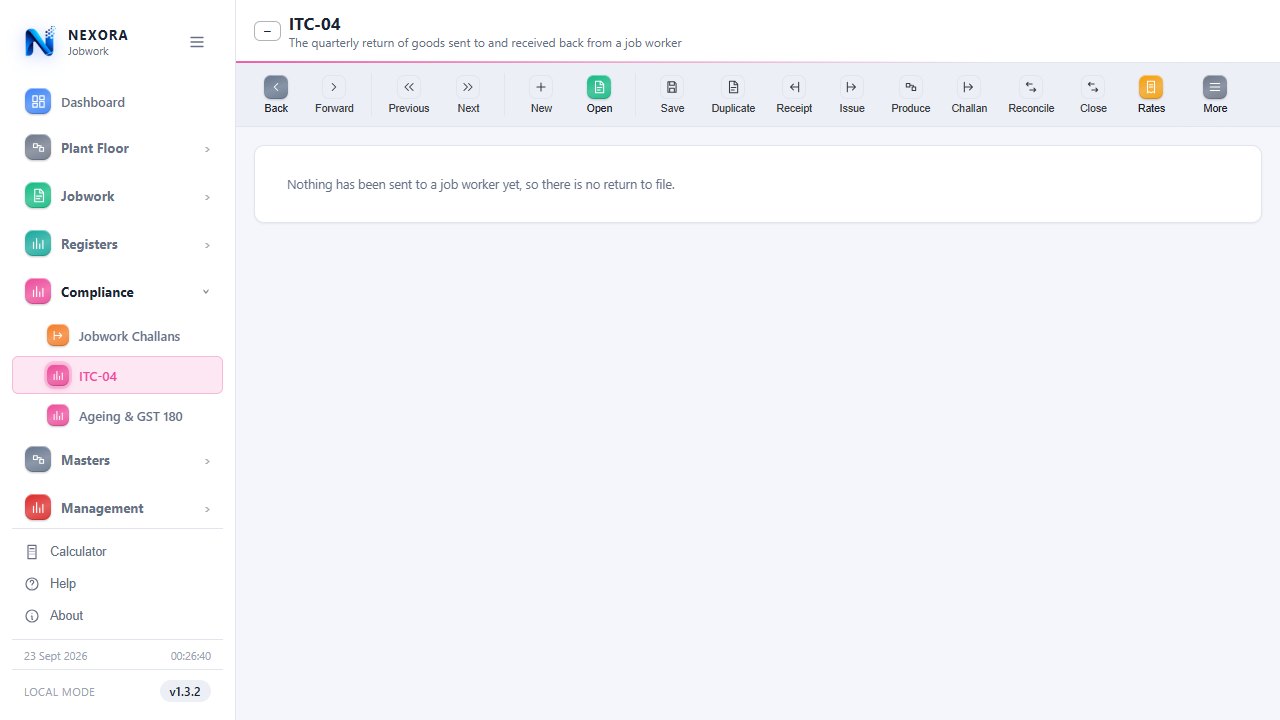Create New entry with plus icon
1280x720 pixels.
[x=541, y=87]
